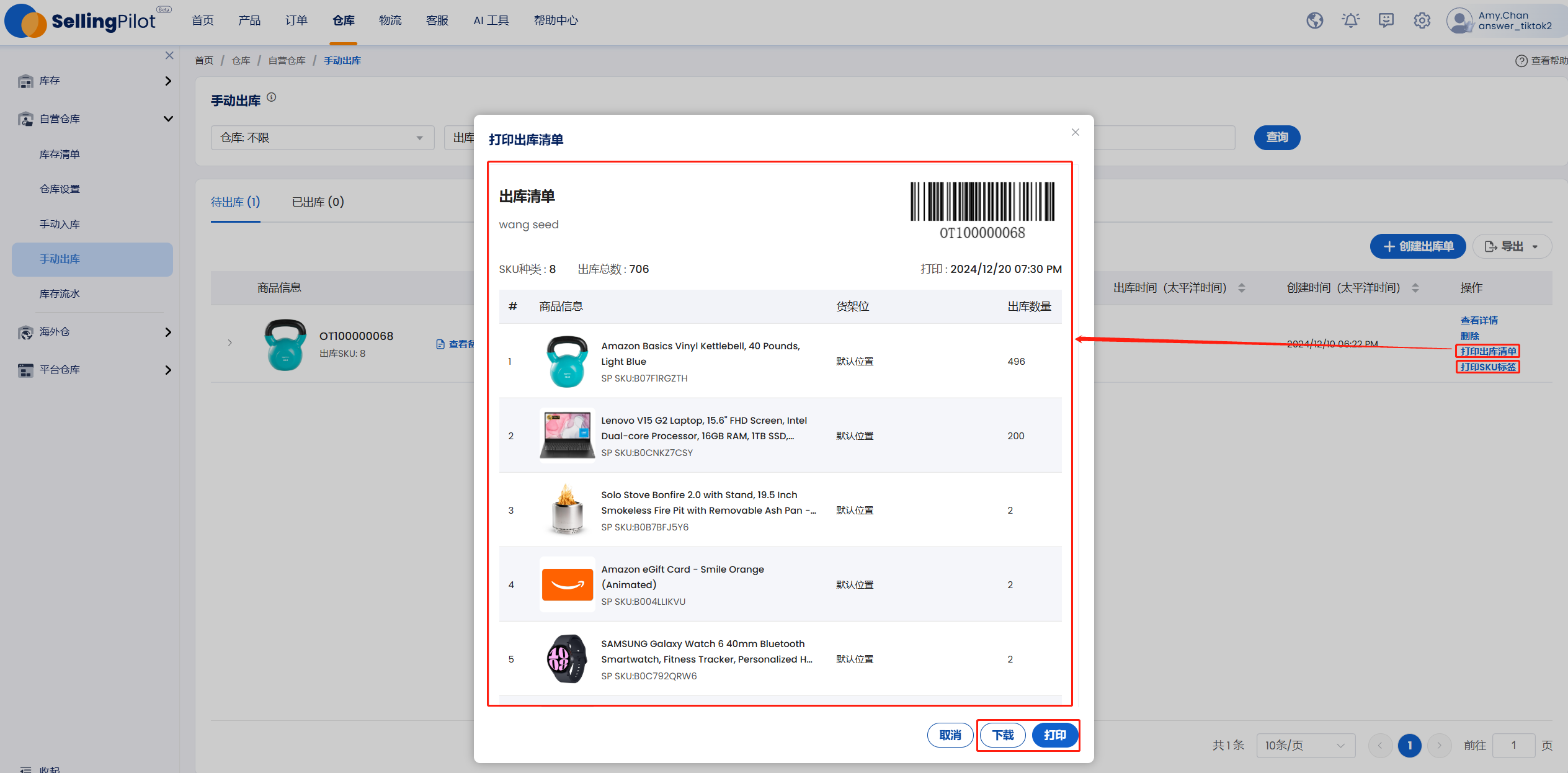This screenshot has height=773, width=1568.
Task: Go to the previous page arrow
Action: click(x=1380, y=746)
